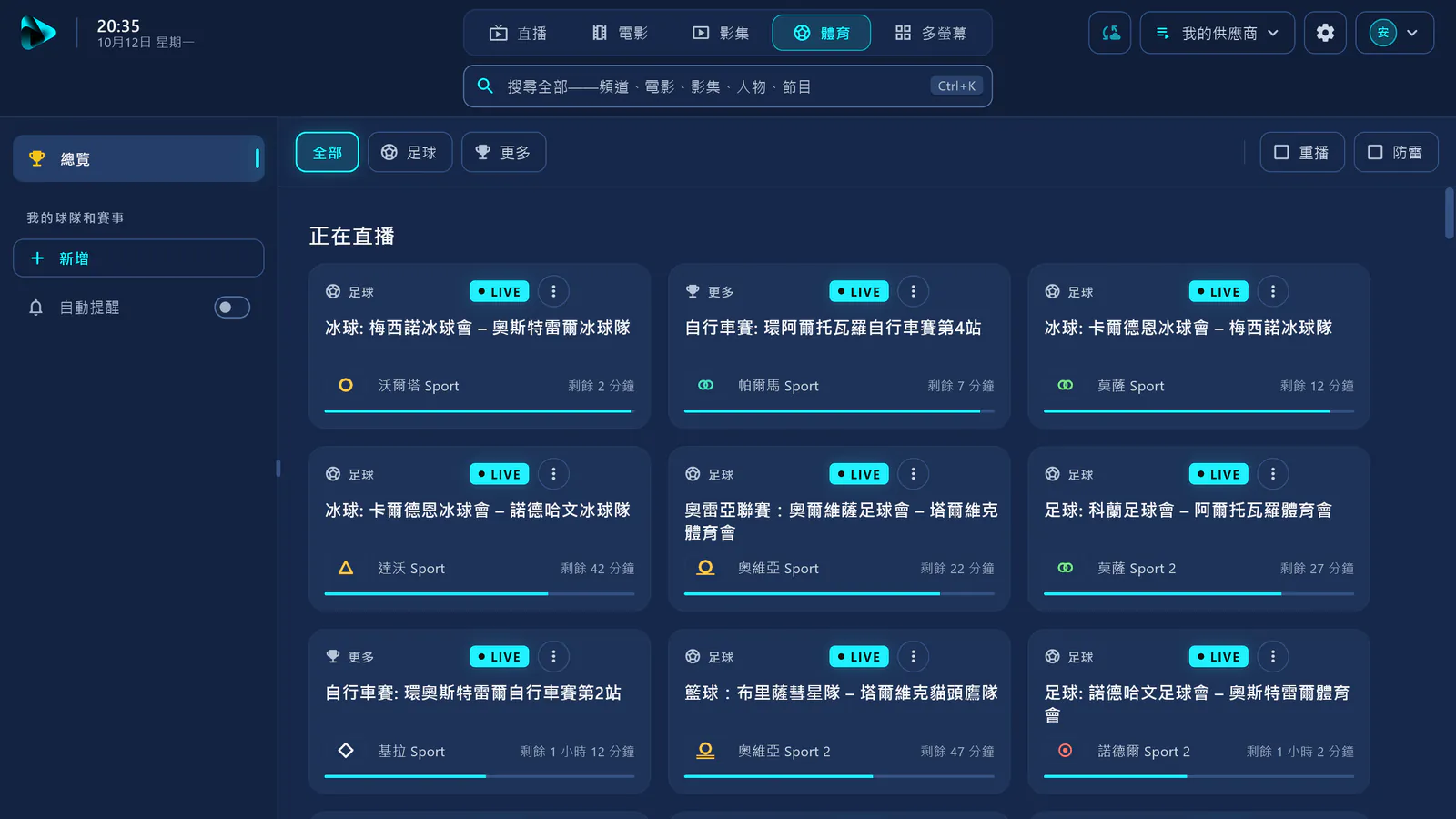Click the sidebar collapse handle
Image resolution: width=1456 pixels, height=819 pixels.
coord(278,469)
